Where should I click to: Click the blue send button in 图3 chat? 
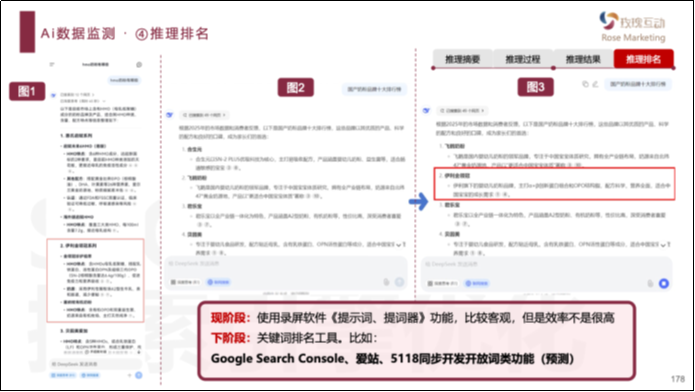pyautogui.click(x=664, y=283)
